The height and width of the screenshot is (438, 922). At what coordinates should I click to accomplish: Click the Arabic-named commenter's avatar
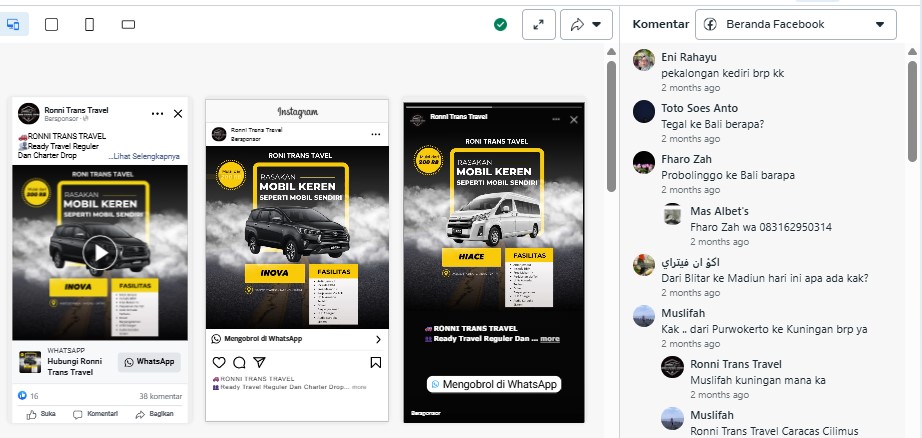644,265
